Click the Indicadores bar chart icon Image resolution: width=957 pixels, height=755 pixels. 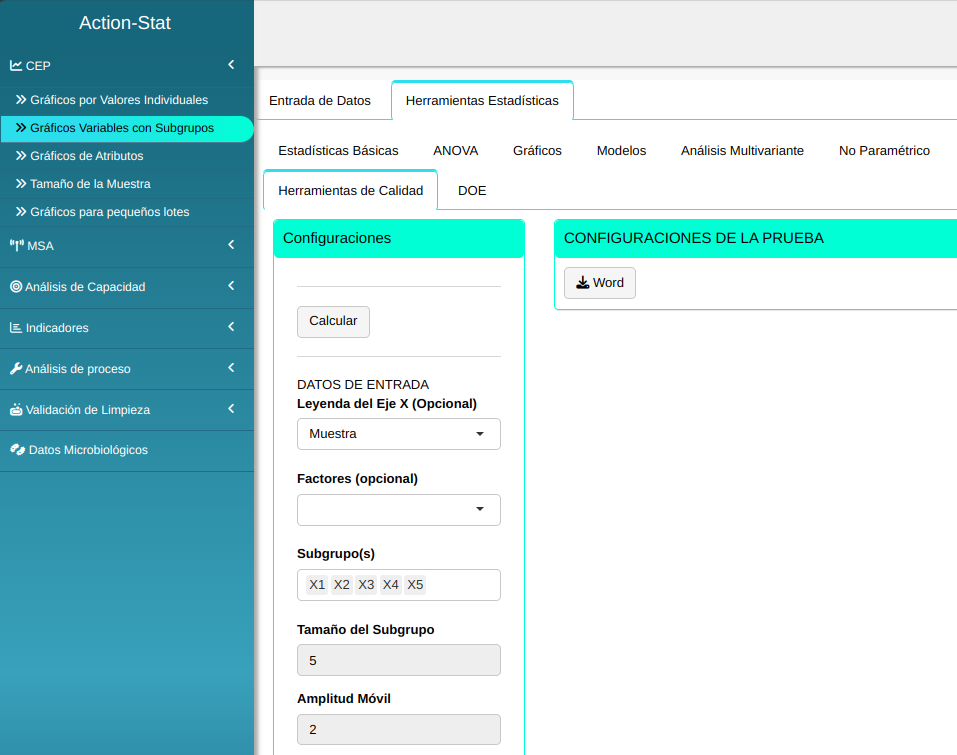[x=16, y=328]
